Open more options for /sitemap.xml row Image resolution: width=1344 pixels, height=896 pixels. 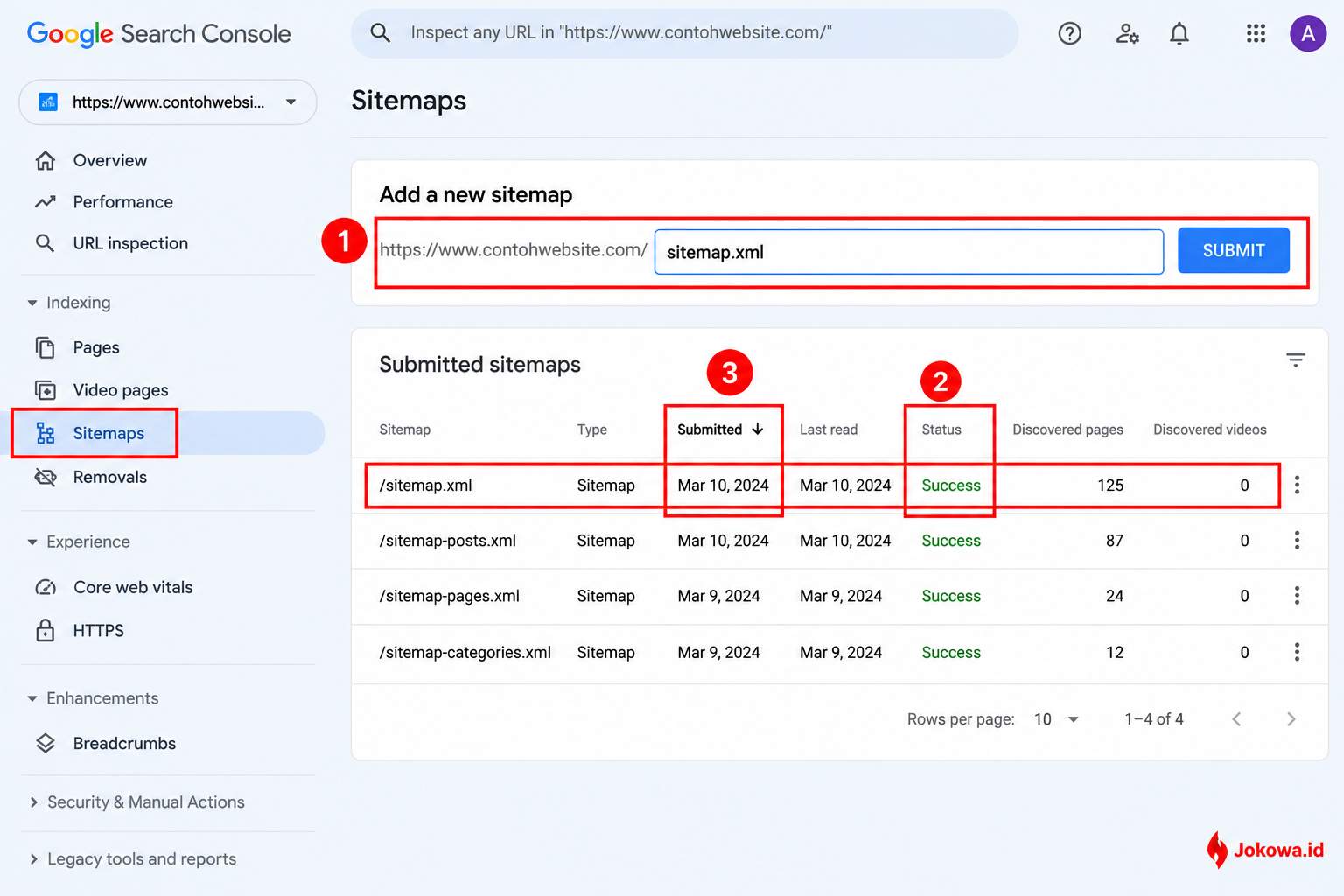click(x=1297, y=485)
